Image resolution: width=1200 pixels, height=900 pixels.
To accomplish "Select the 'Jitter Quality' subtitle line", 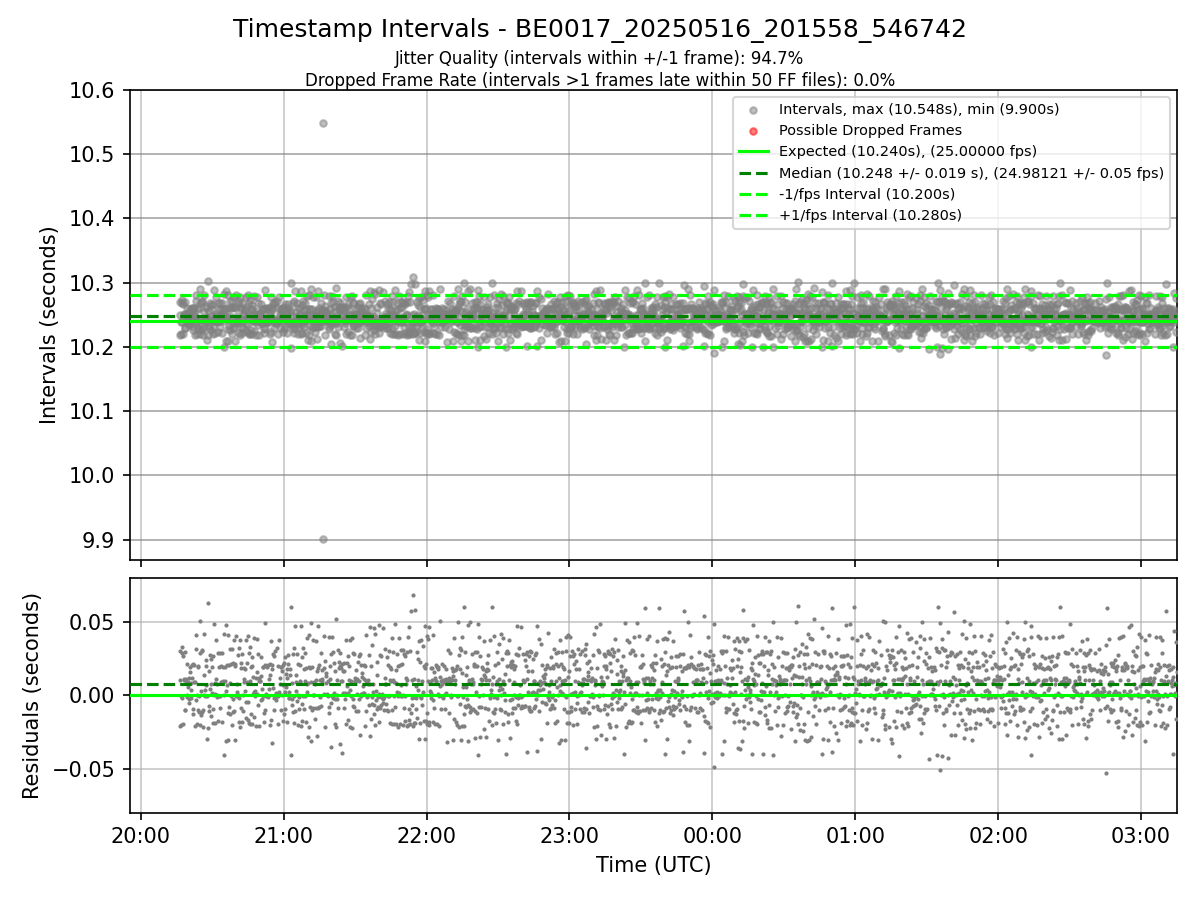I will 599,59.
